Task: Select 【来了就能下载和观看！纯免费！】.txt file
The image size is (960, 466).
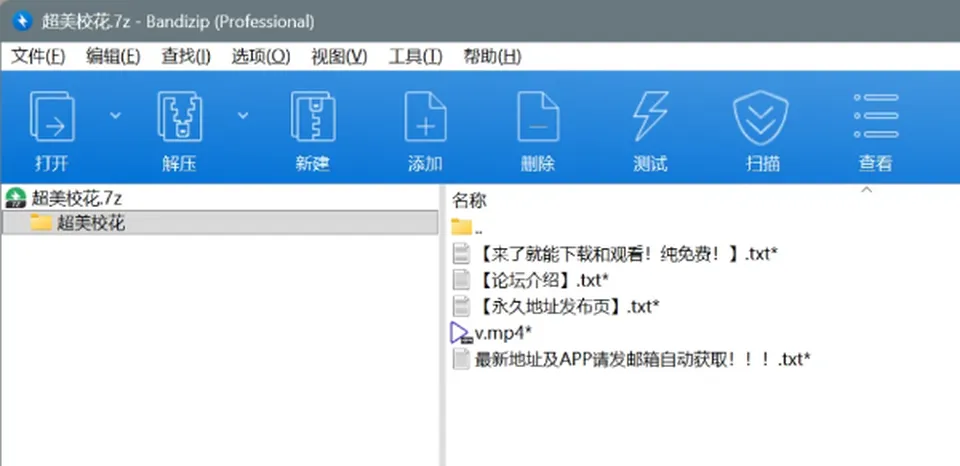Action: click(x=615, y=254)
